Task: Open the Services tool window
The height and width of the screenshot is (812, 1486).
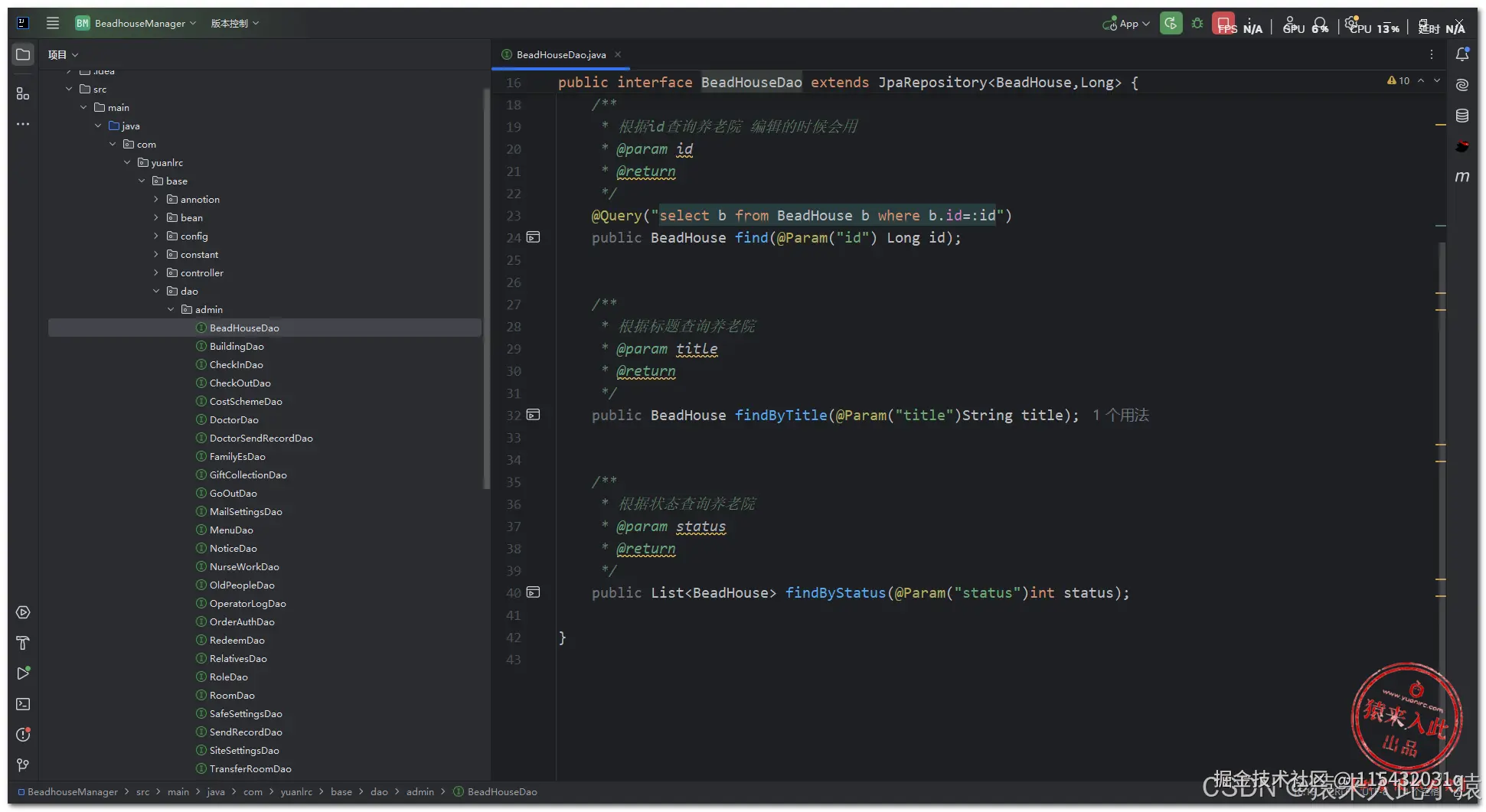Action: pyautogui.click(x=23, y=612)
